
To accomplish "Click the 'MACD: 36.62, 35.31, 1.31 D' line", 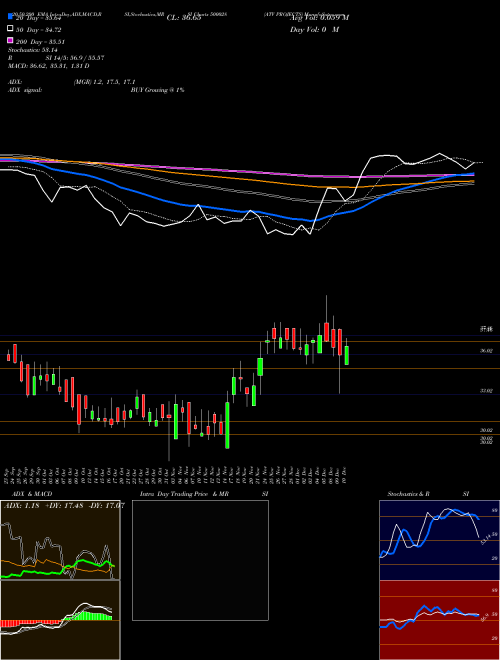I will click(49, 66).
